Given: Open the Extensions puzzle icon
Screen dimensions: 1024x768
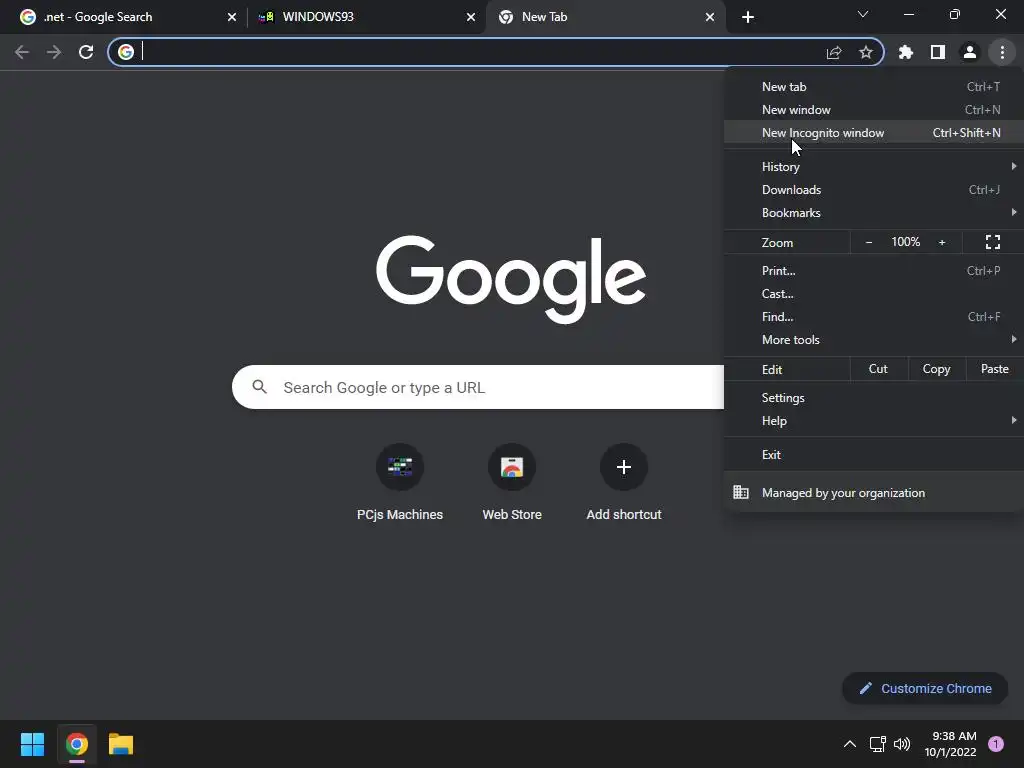Looking at the screenshot, I should (x=906, y=52).
